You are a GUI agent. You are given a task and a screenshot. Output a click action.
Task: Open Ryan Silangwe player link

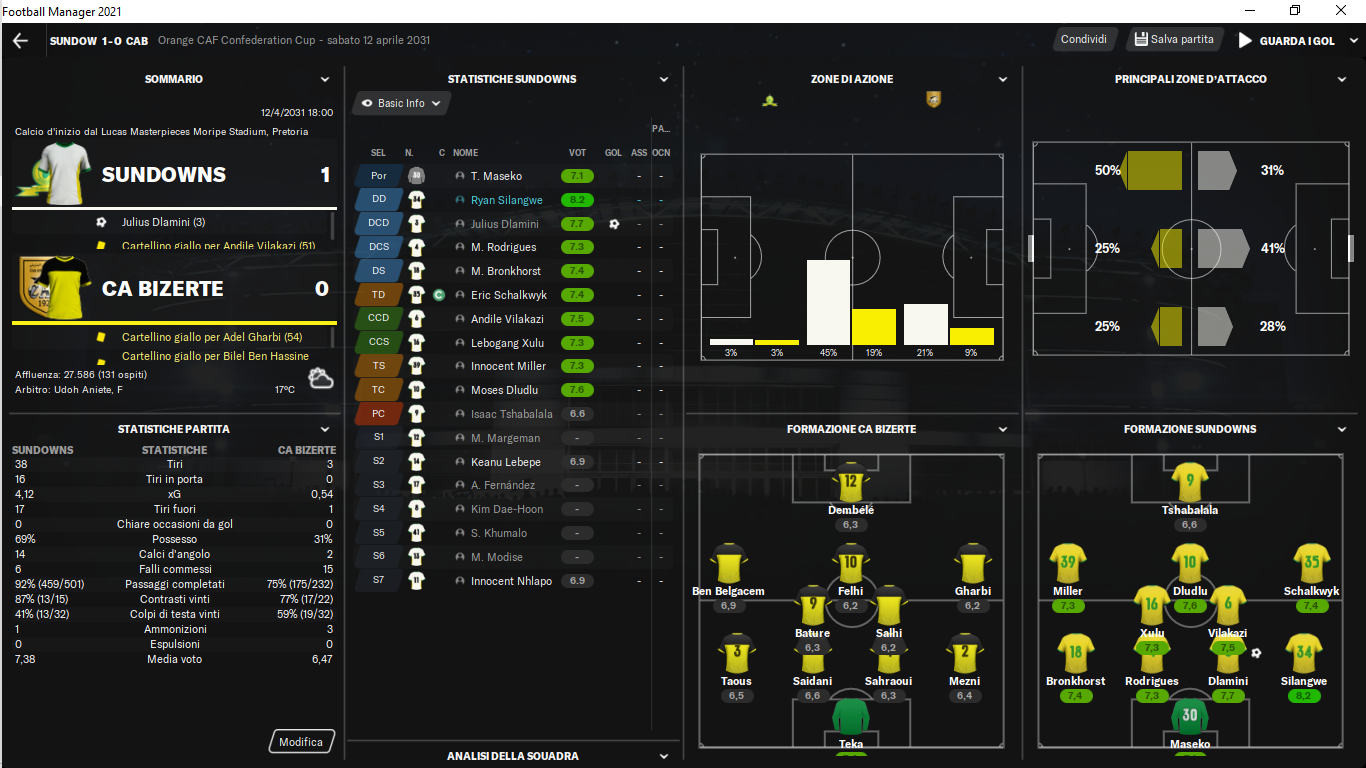[505, 200]
